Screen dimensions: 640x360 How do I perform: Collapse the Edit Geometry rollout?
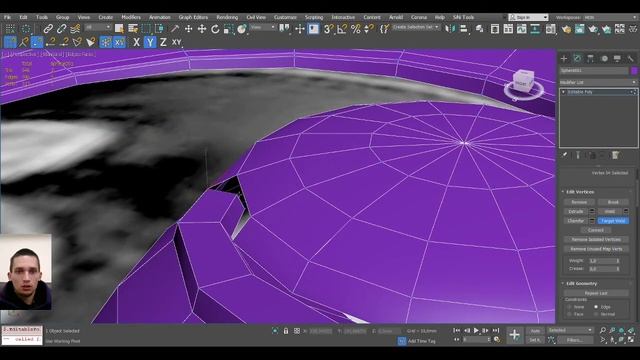[x=581, y=283]
